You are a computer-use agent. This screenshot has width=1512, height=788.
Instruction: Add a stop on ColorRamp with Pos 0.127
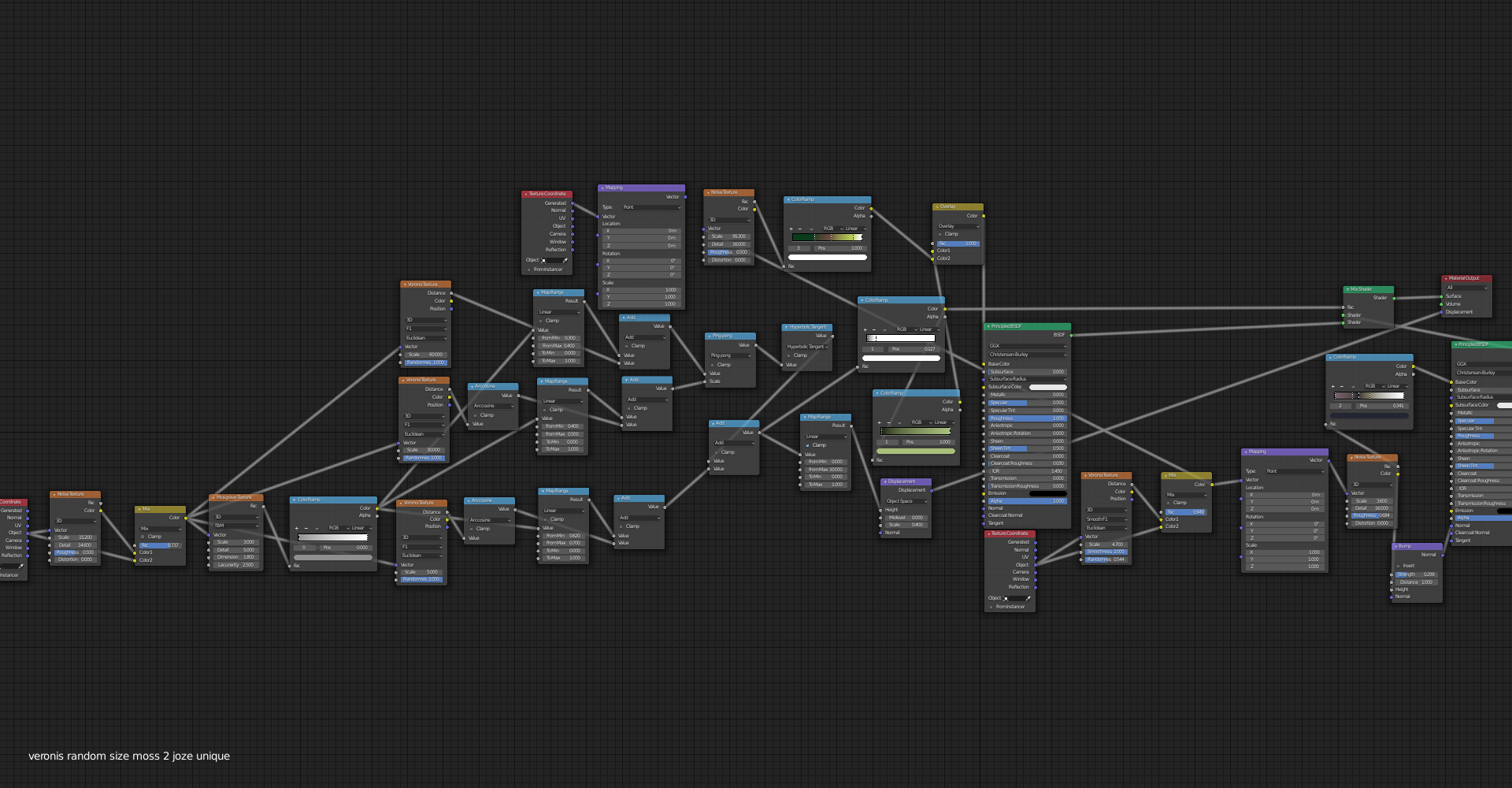[865, 329]
